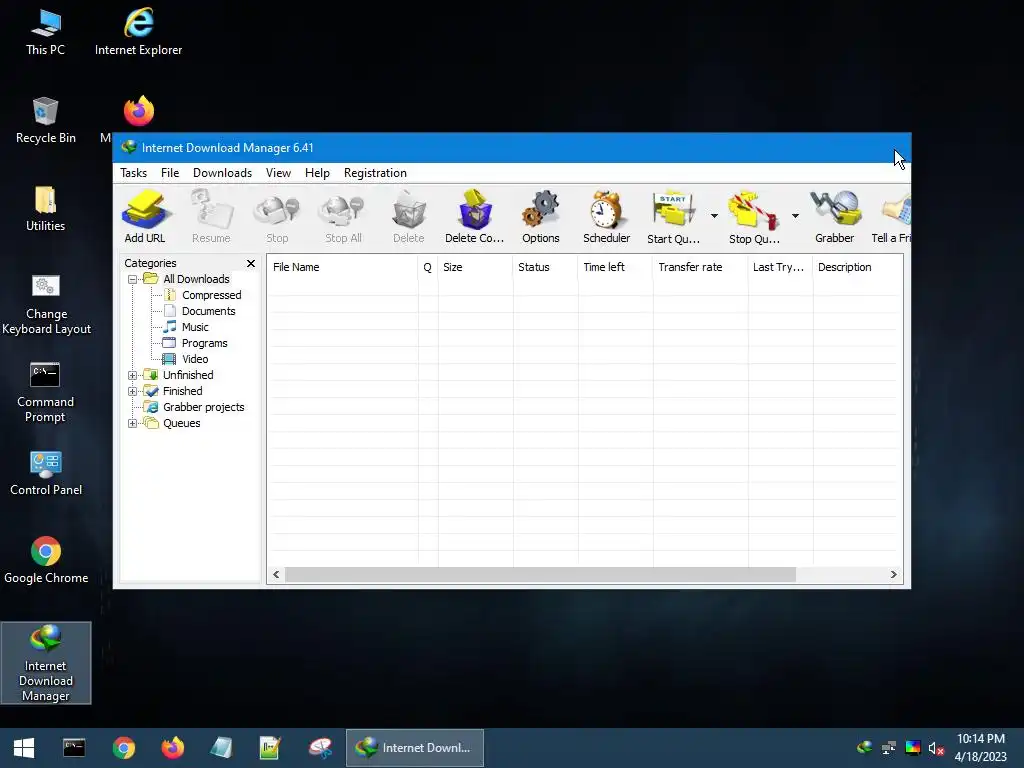Click the Stop Queue toolbar icon
This screenshot has height=768, width=1024.
(x=754, y=216)
